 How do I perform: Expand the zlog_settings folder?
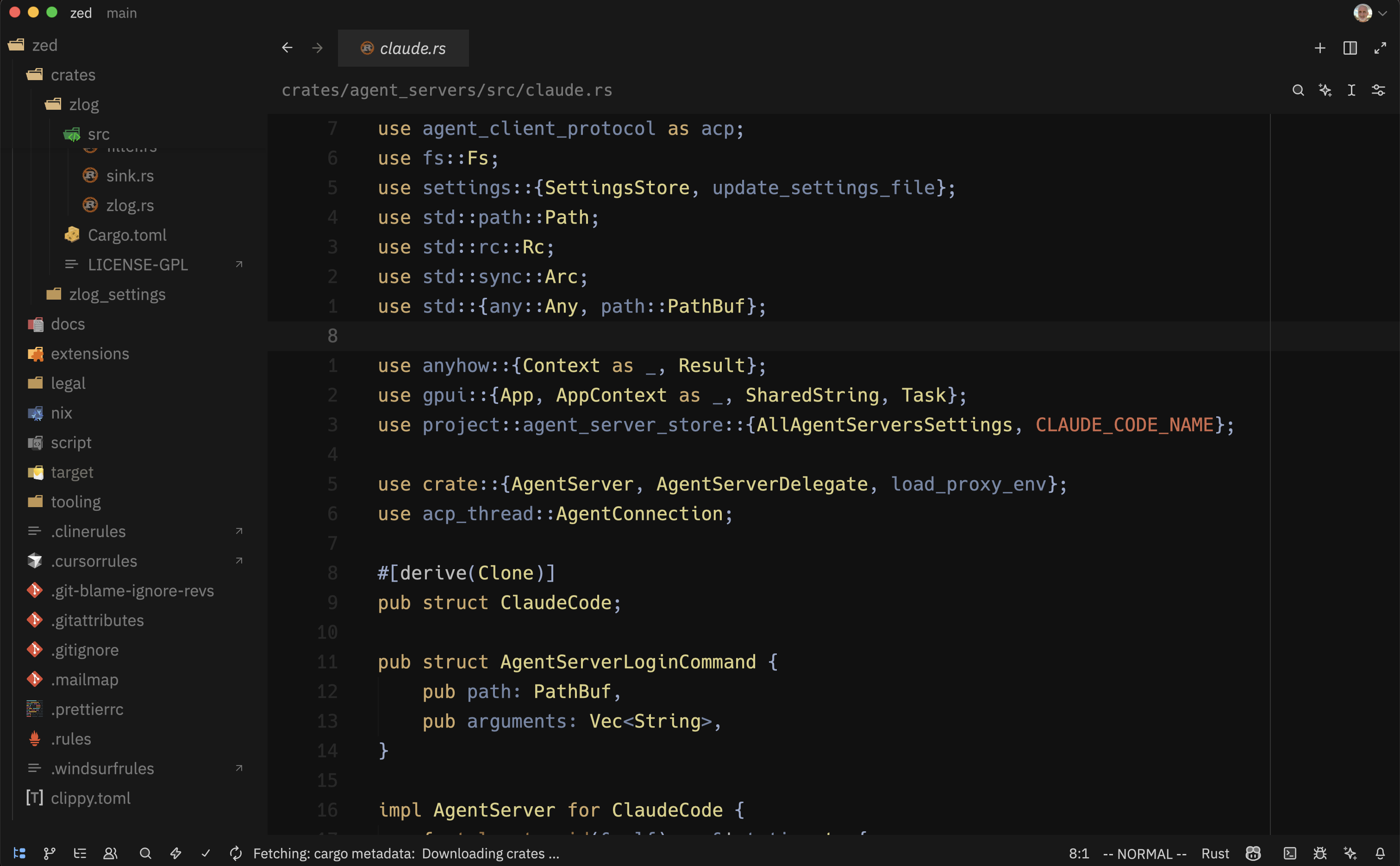click(133, 295)
